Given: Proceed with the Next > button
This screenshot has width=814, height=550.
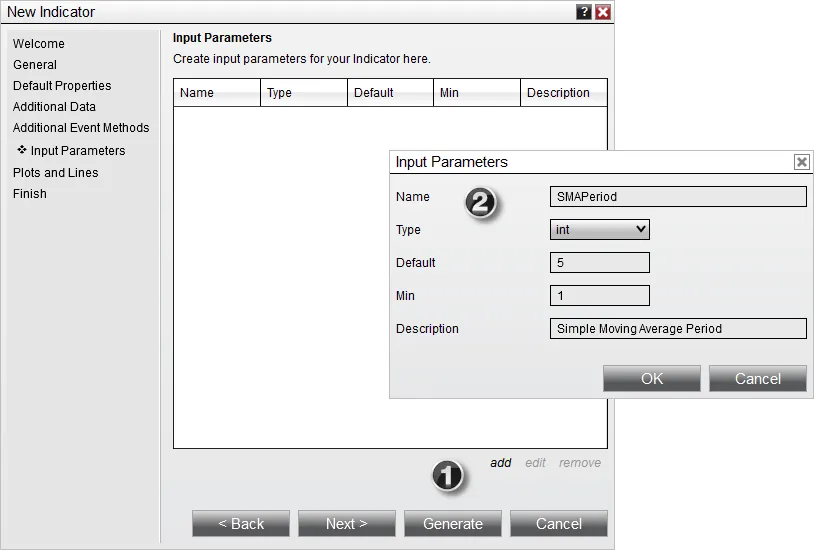Looking at the screenshot, I should pyautogui.click(x=347, y=524).
